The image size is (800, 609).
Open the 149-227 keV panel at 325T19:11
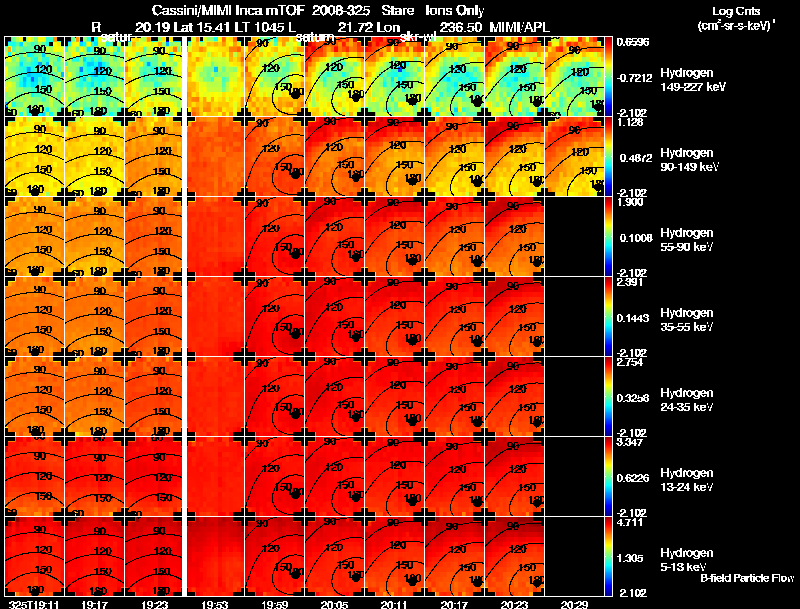coord(34,77)
